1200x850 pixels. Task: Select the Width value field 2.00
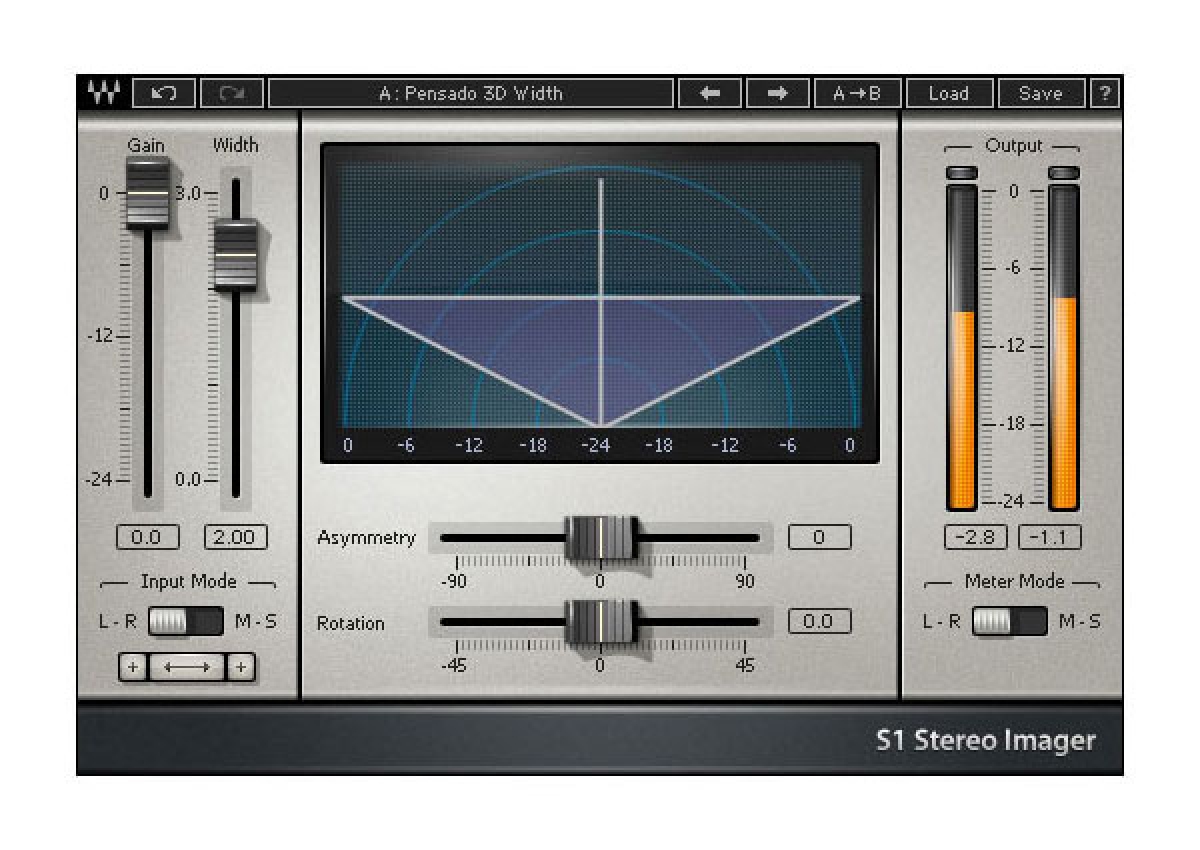tap(235, 537)
